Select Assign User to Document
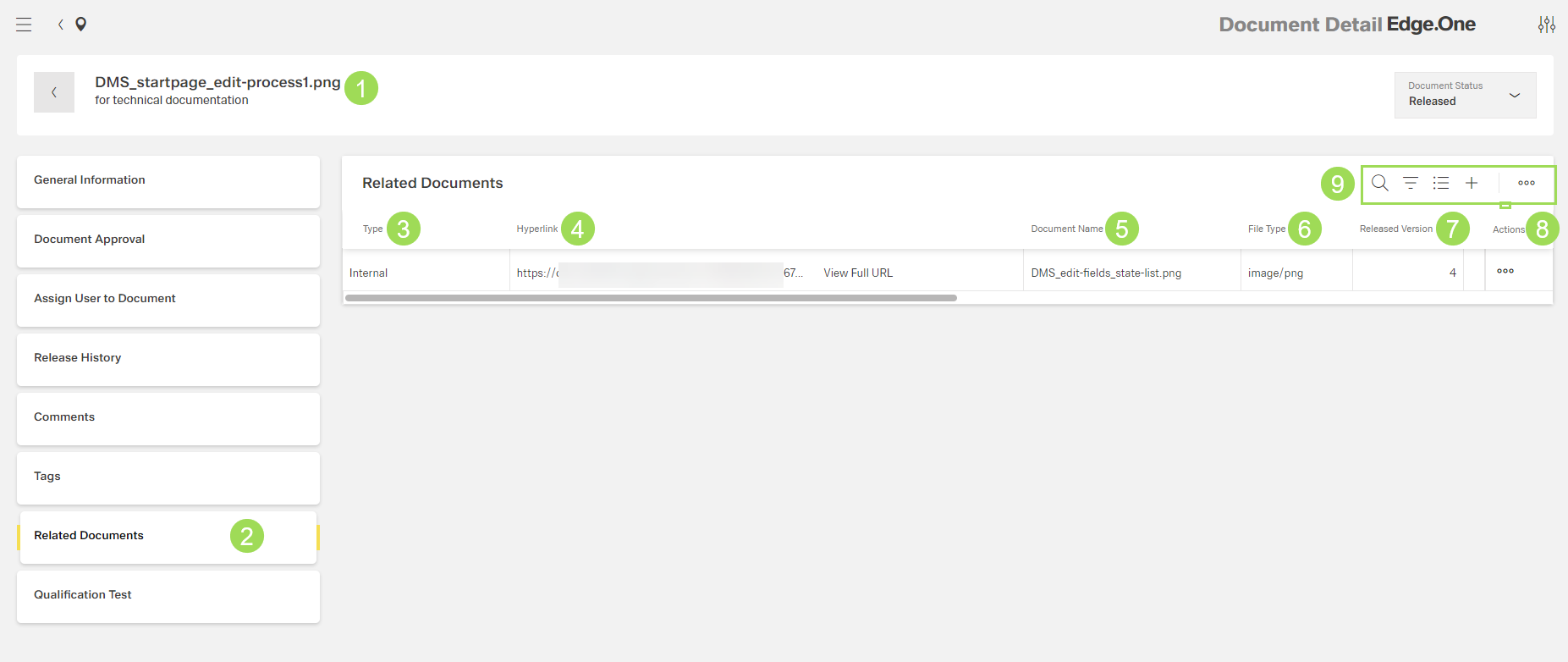This screenshot has height=662, width=1568. point(168,299)
